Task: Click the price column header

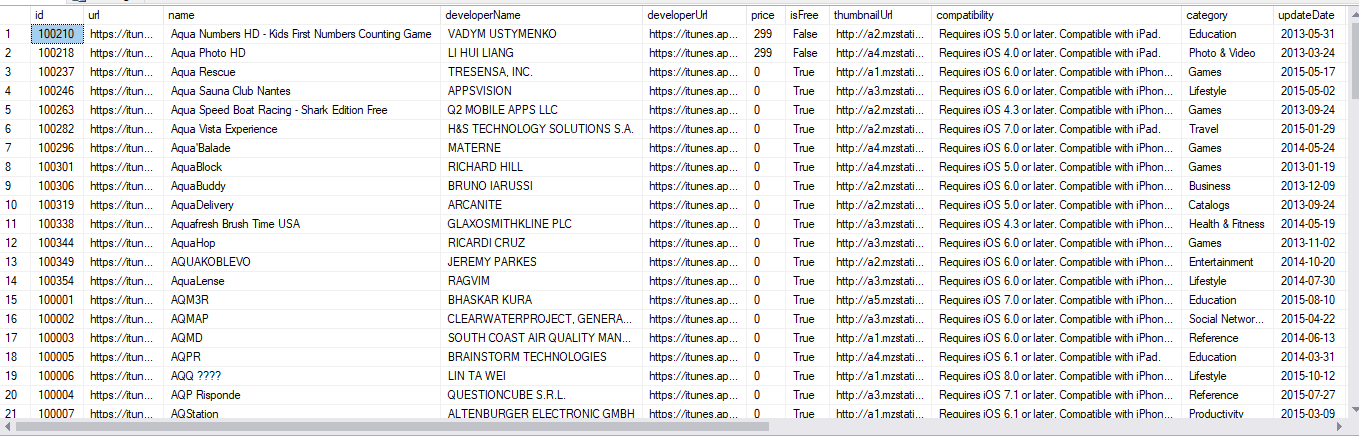Action: click(766, 15)
